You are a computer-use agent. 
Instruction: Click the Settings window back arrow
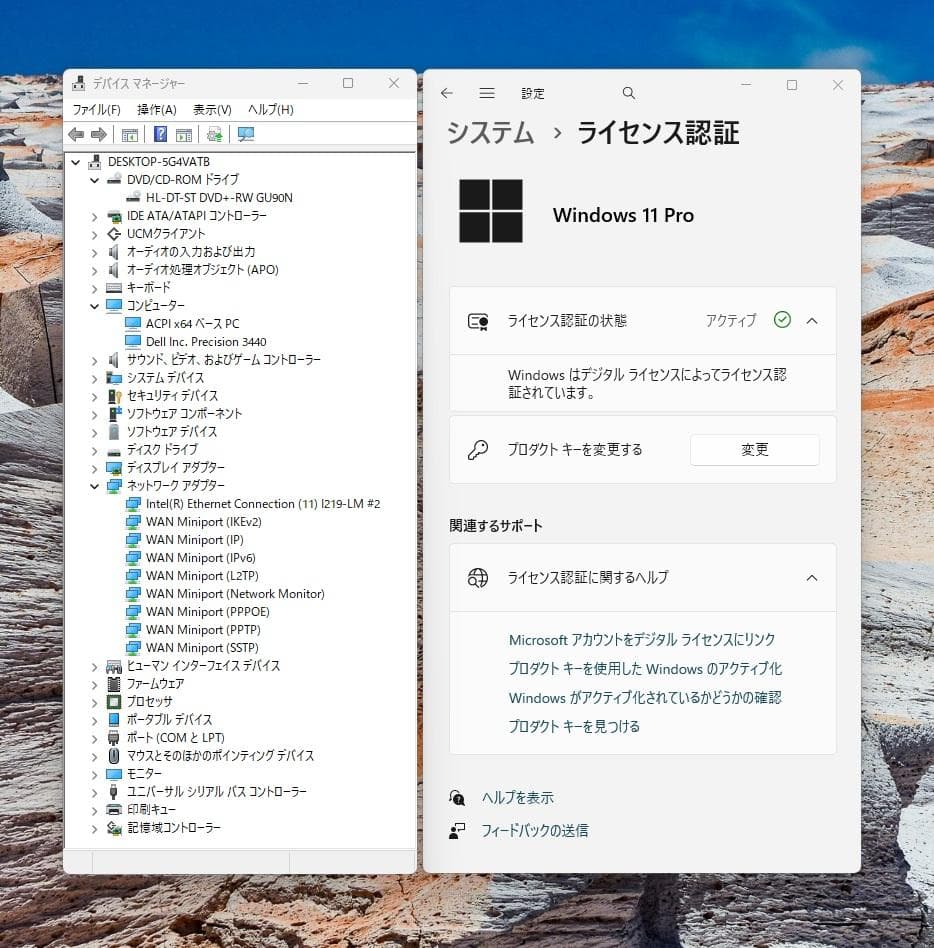(x=447, y=93)
